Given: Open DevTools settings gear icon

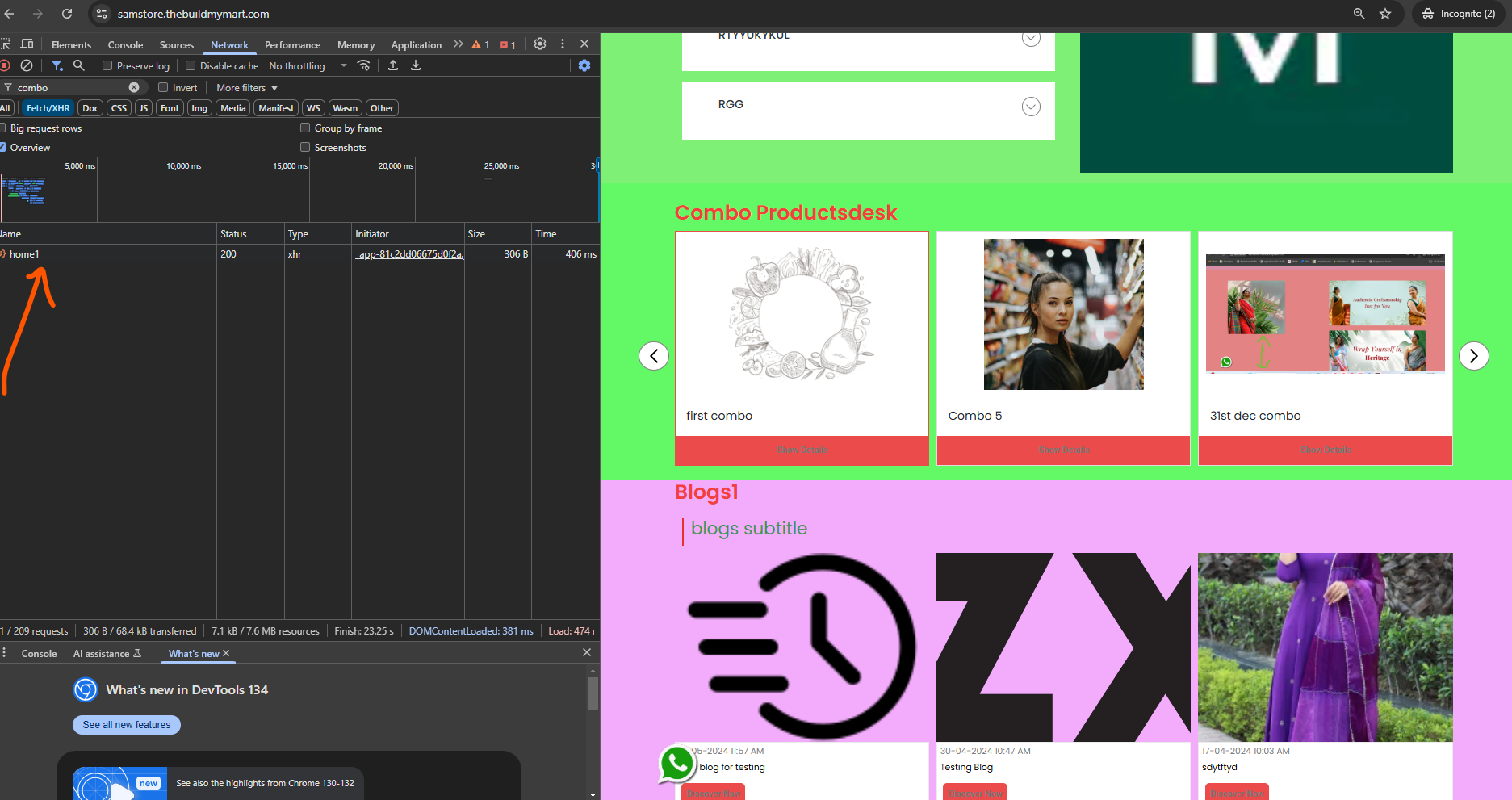Looking at the screenshot, I should pyautogui.click(x=540, y=44).
